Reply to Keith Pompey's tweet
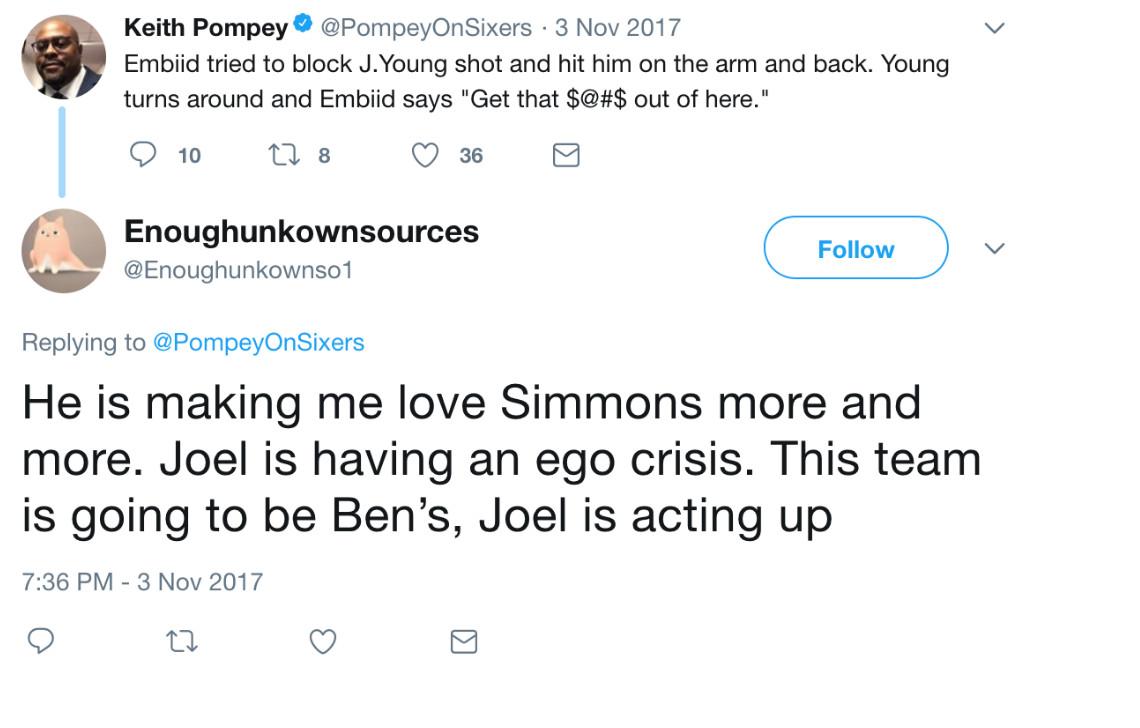The width and height of the screenshot is (1140, 728). point(145,155)
